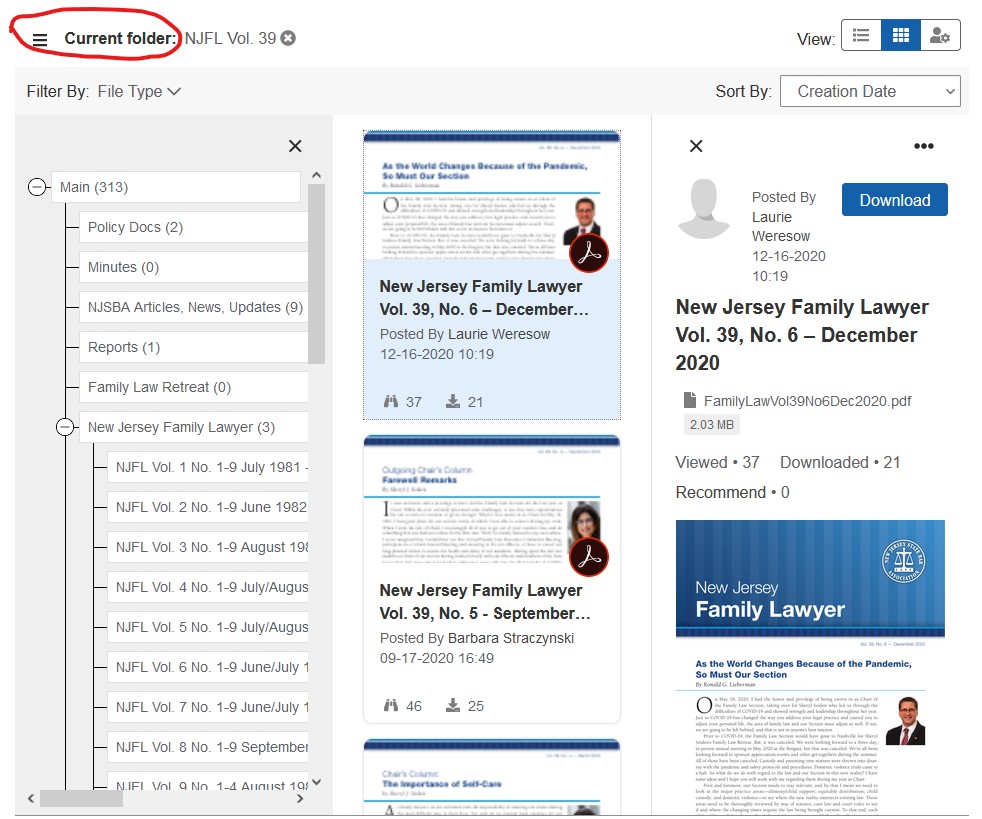Image resolution: width=982 pixels, height=819 pixels.
Task: Collapse the Main (313) folder node
Action: coord(37,187)
